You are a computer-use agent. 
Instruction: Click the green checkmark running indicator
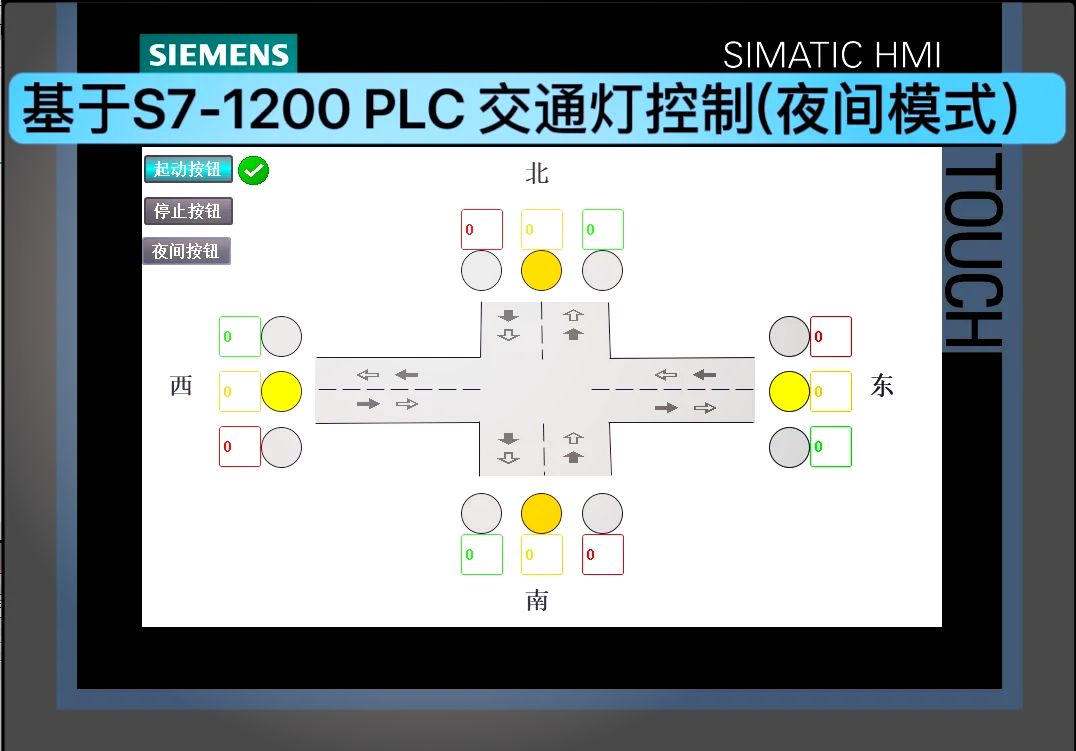(x=253, y=170)
